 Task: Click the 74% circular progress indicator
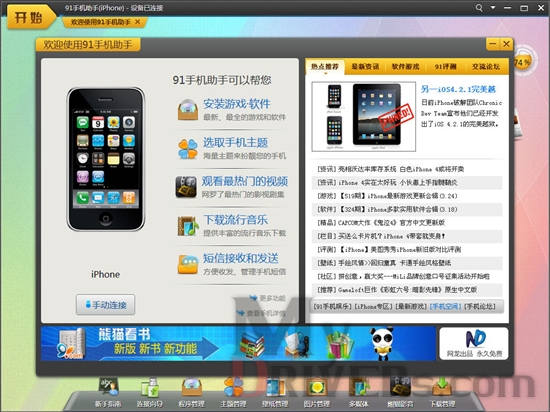click(523, 62)
